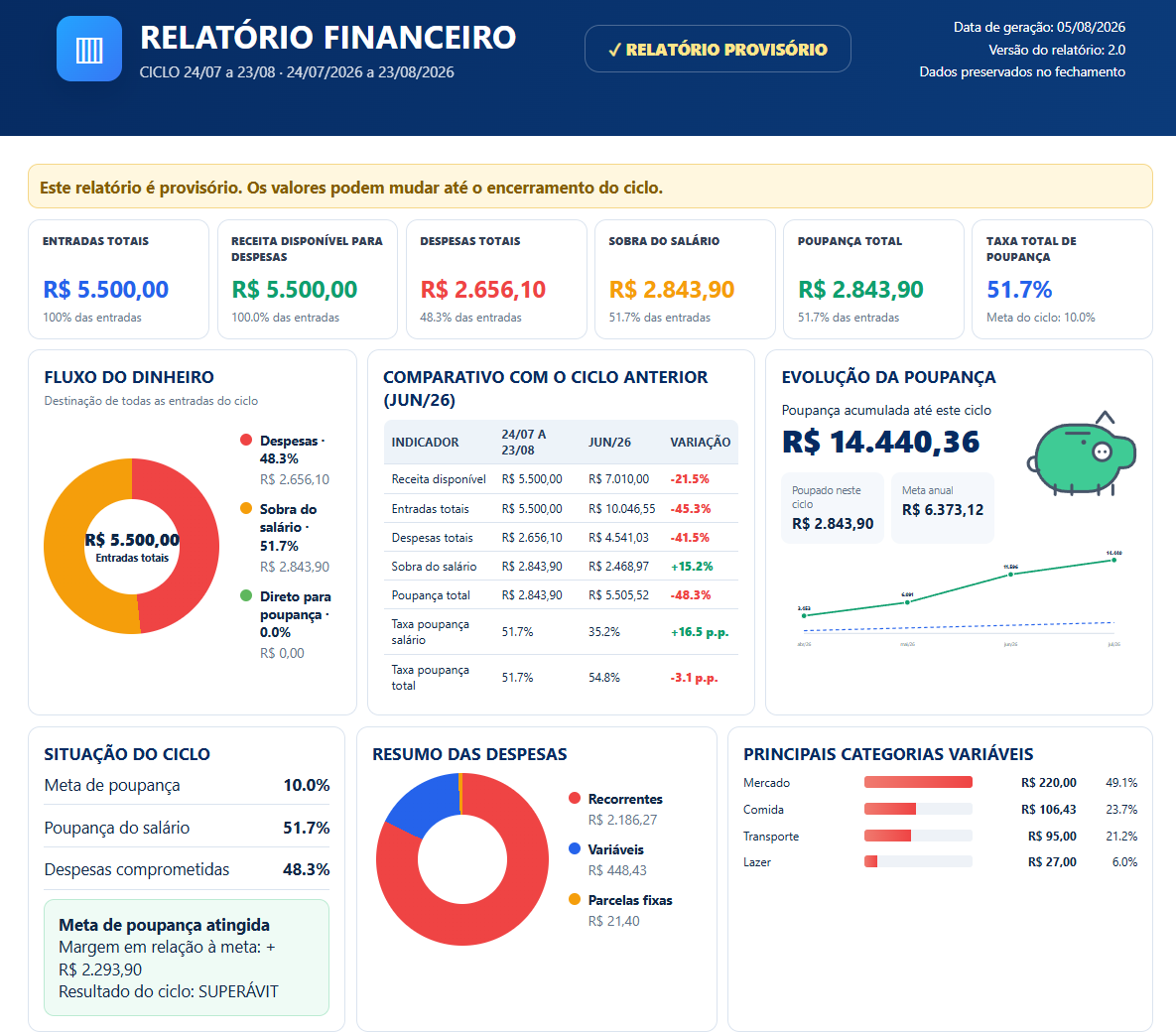1176x1034 pixels.
Task: Click the Comida category progress bar
Action: coord(918,809)
